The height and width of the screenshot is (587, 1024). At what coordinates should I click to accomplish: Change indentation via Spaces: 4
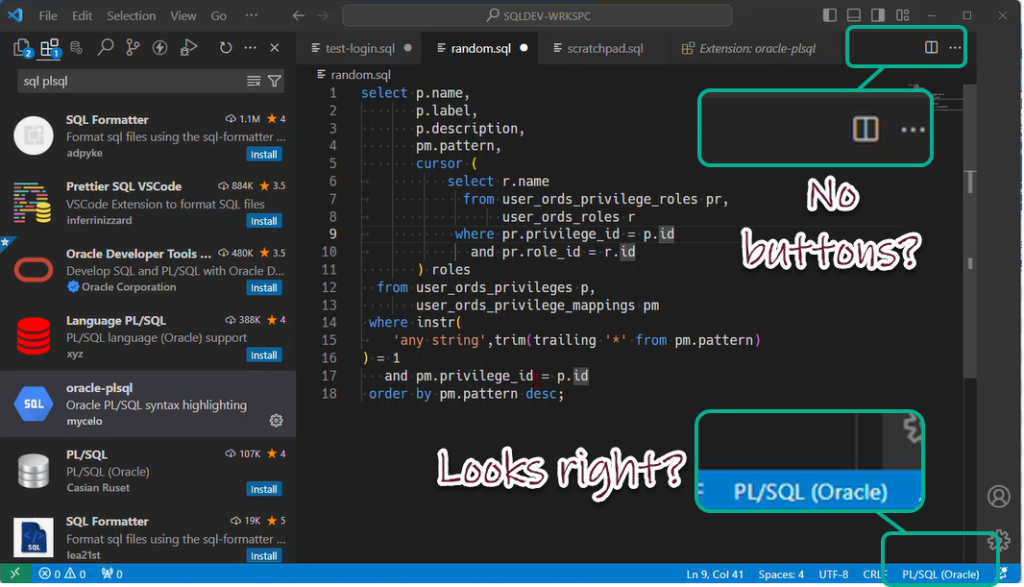(x=781, y=575)
